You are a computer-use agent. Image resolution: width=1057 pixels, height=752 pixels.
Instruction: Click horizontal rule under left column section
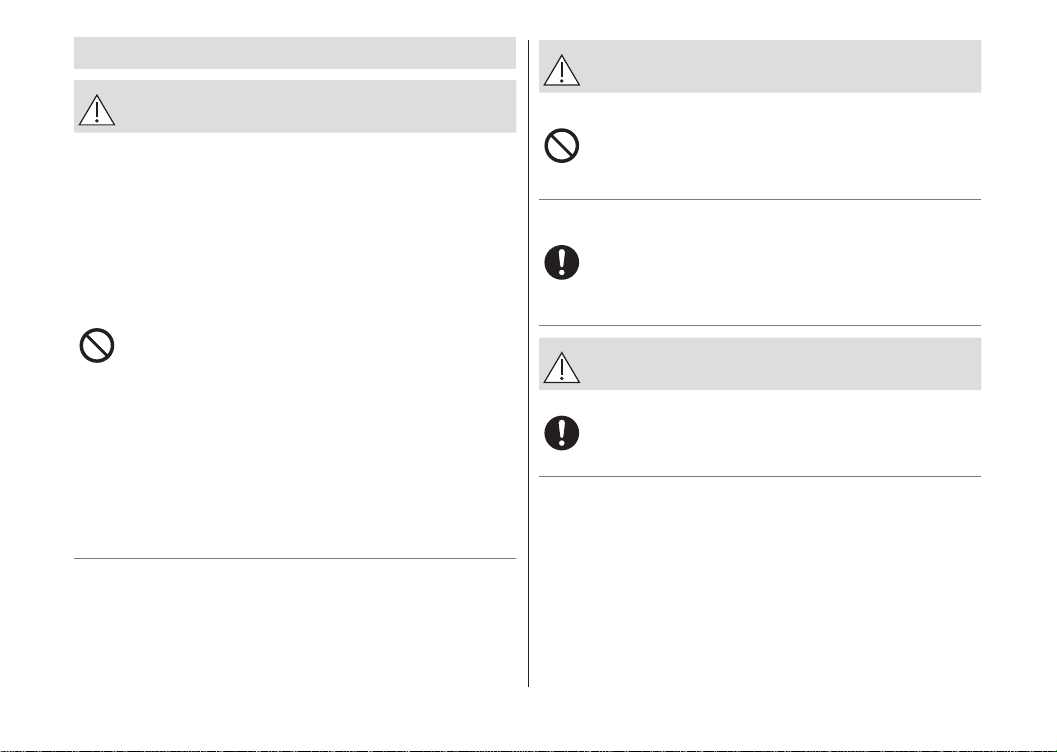tap(295, 559)
